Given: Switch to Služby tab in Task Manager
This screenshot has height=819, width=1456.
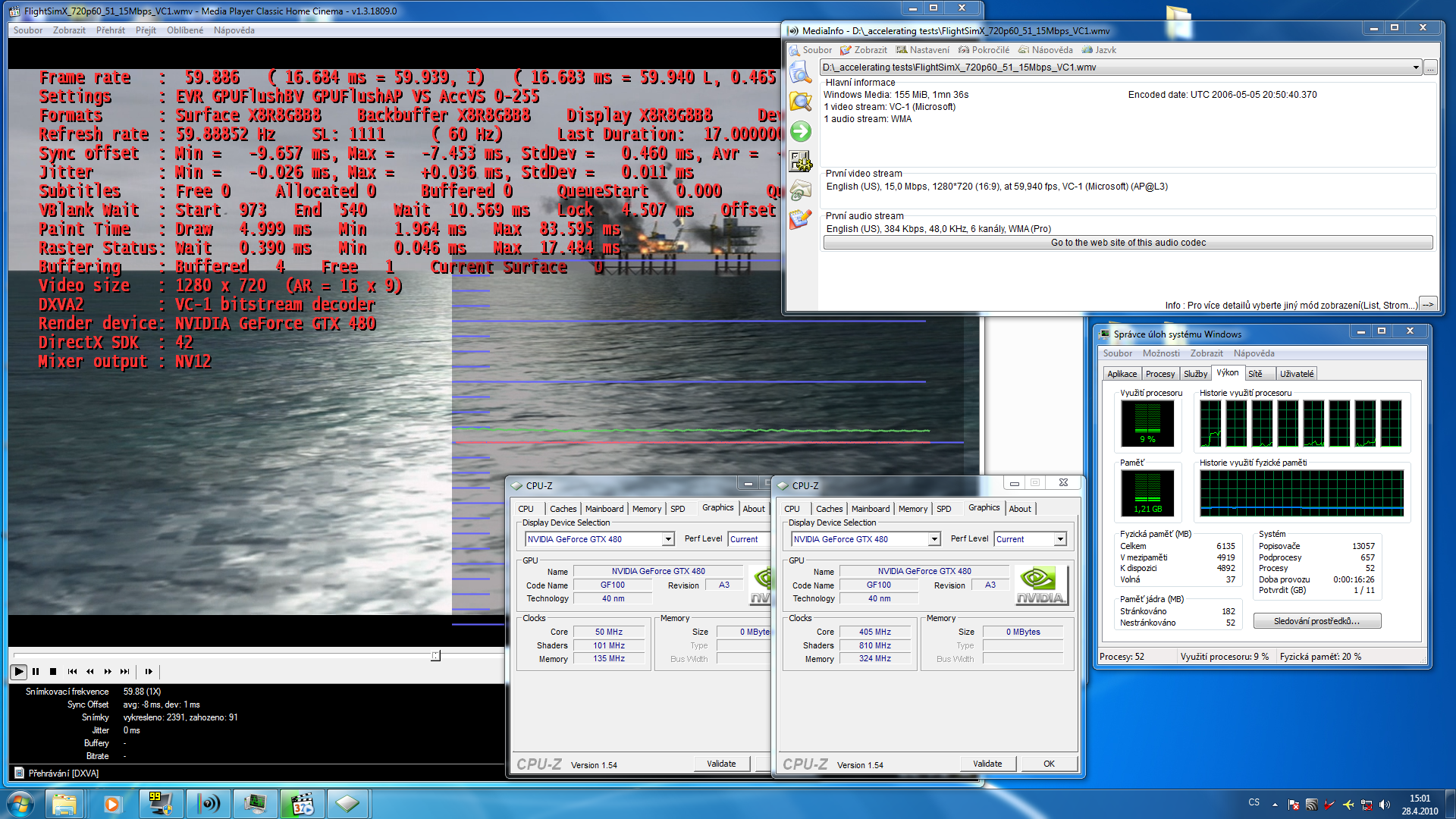Looking at the screenshot, I should coord(1195,374).
